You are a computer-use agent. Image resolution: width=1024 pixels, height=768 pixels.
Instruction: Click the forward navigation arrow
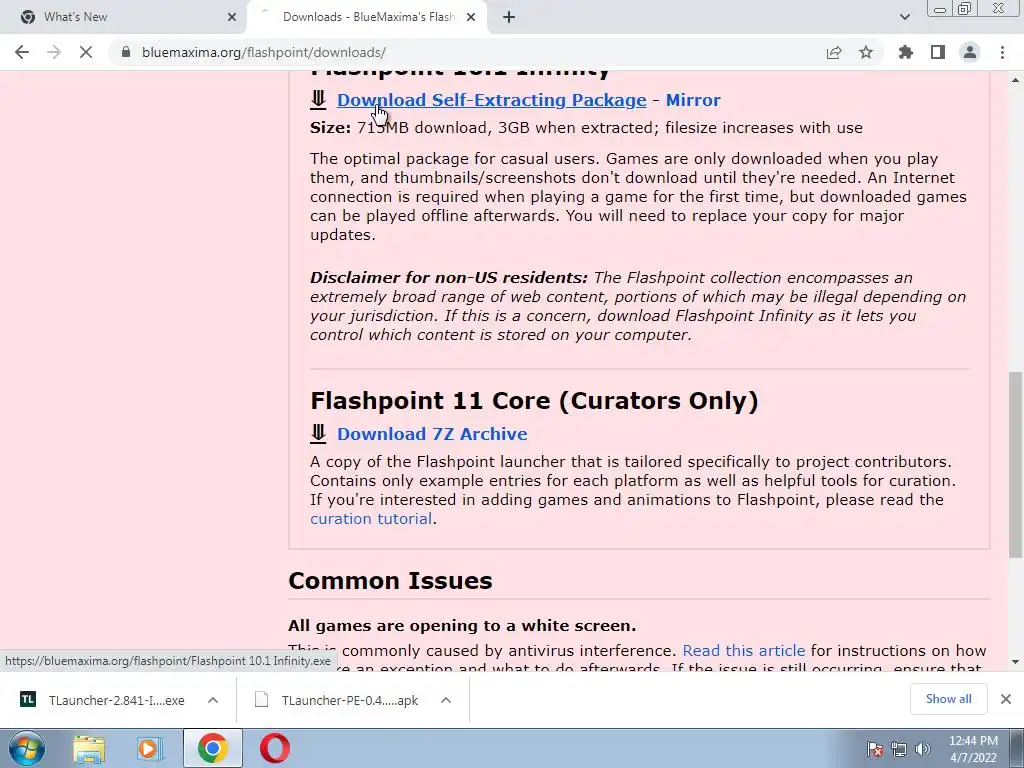54,52
